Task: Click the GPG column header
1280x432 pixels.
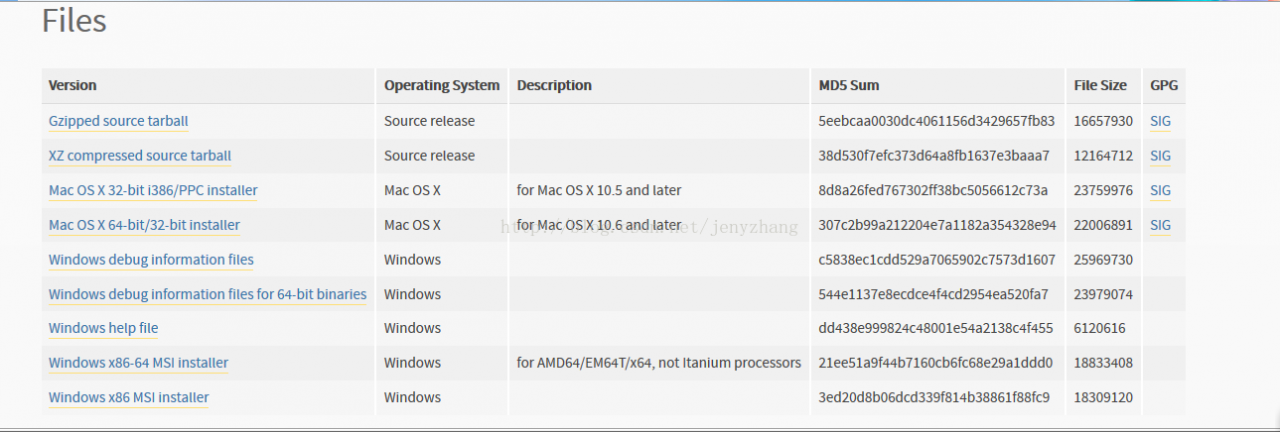Action: click(x=1164, y=86)
